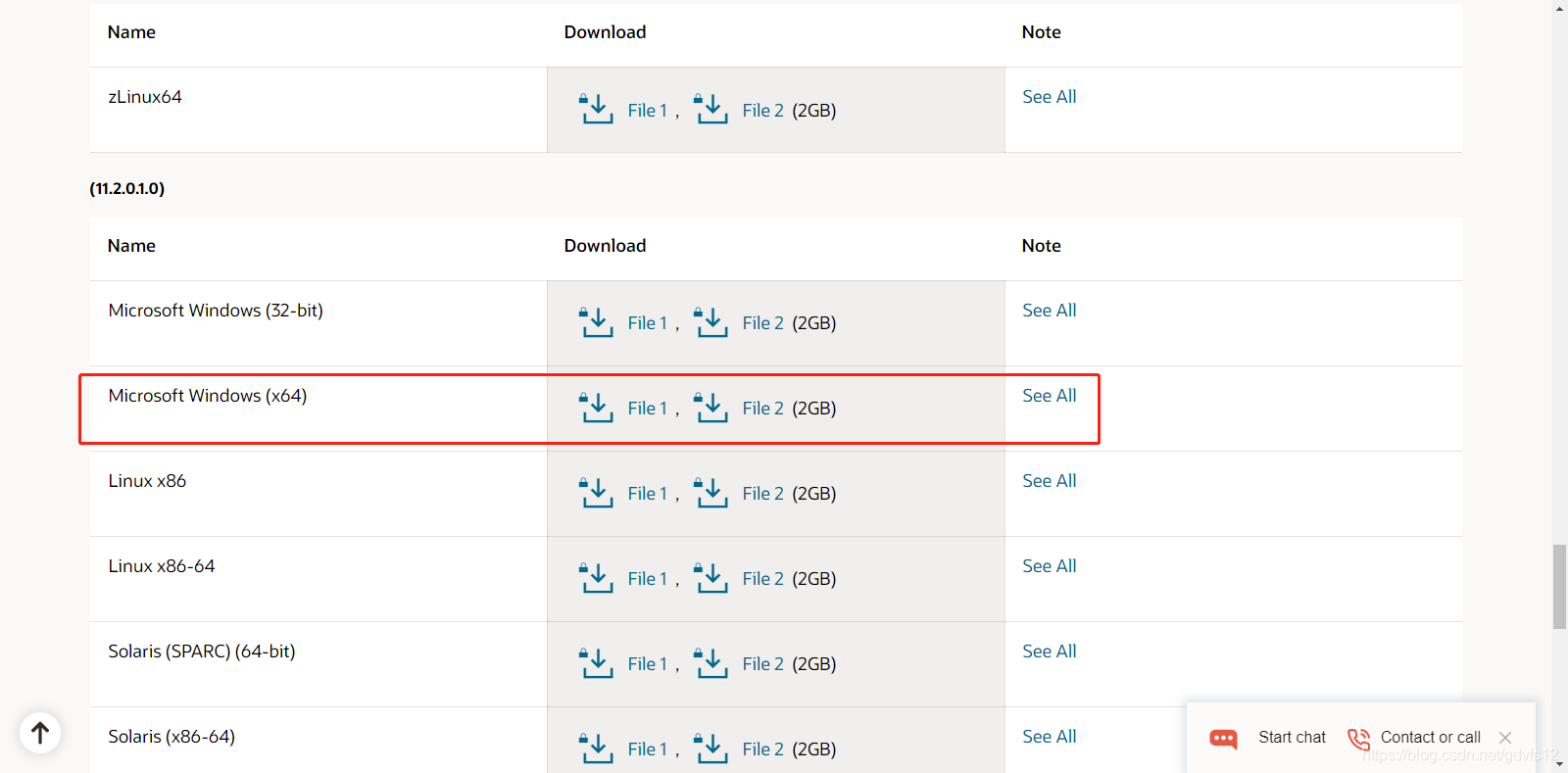The height and width of the screenshot is (773, 1568).
Task: Open File 1 link for Solaris (SPARC) (64-bit)
Action: click(647, 664)
